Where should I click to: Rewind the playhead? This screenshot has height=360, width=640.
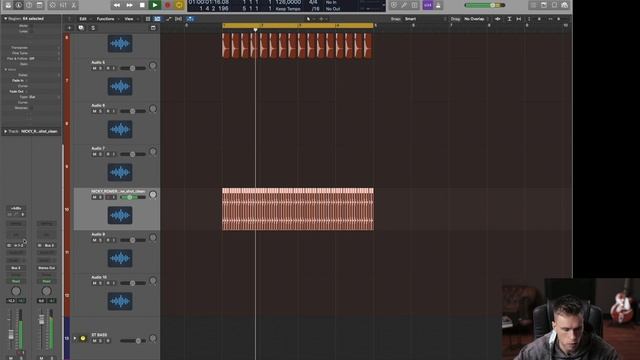[117, 5]
